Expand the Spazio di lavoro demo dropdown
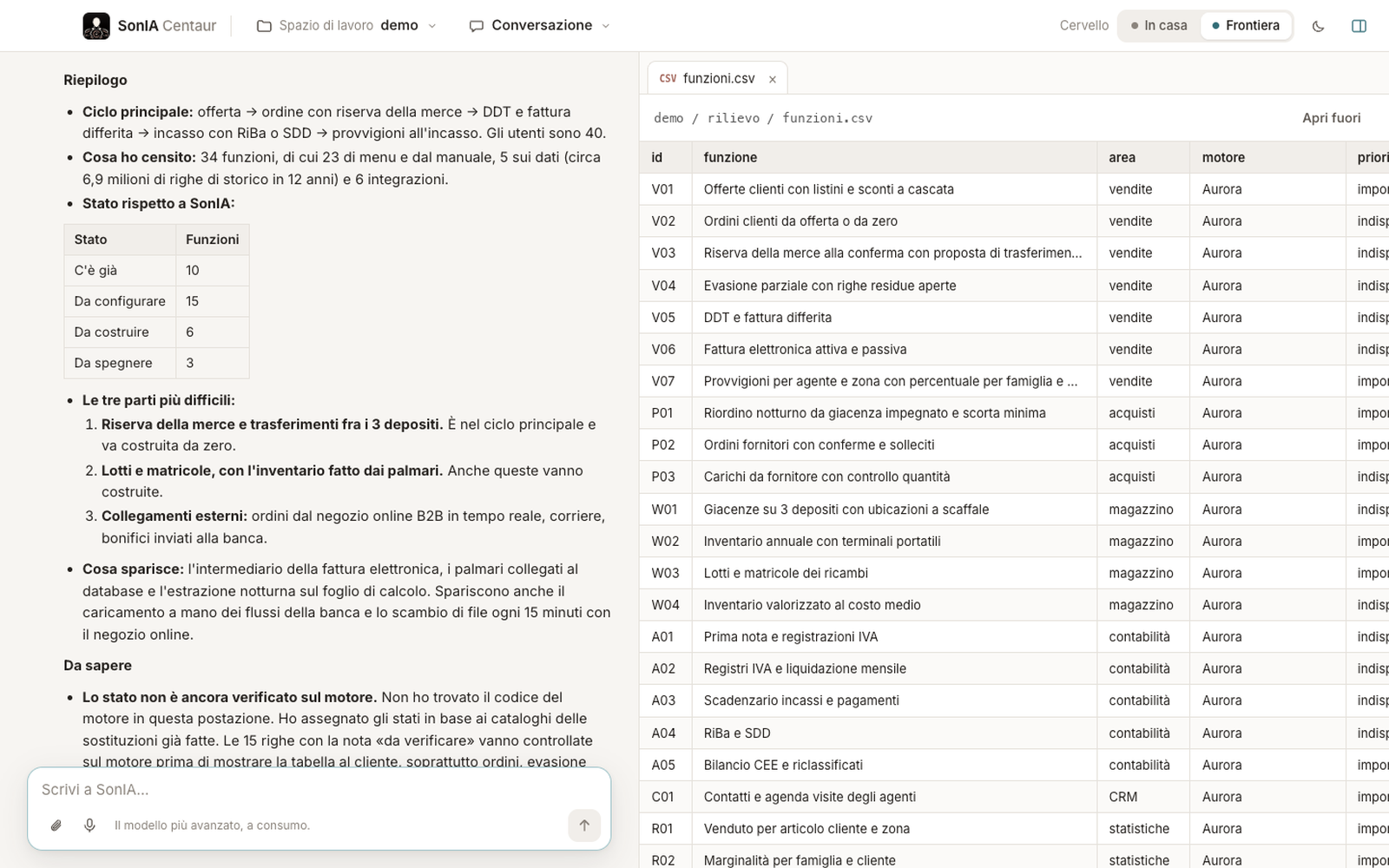Viewport: 1389px width, 868px height. click(347, 26)
